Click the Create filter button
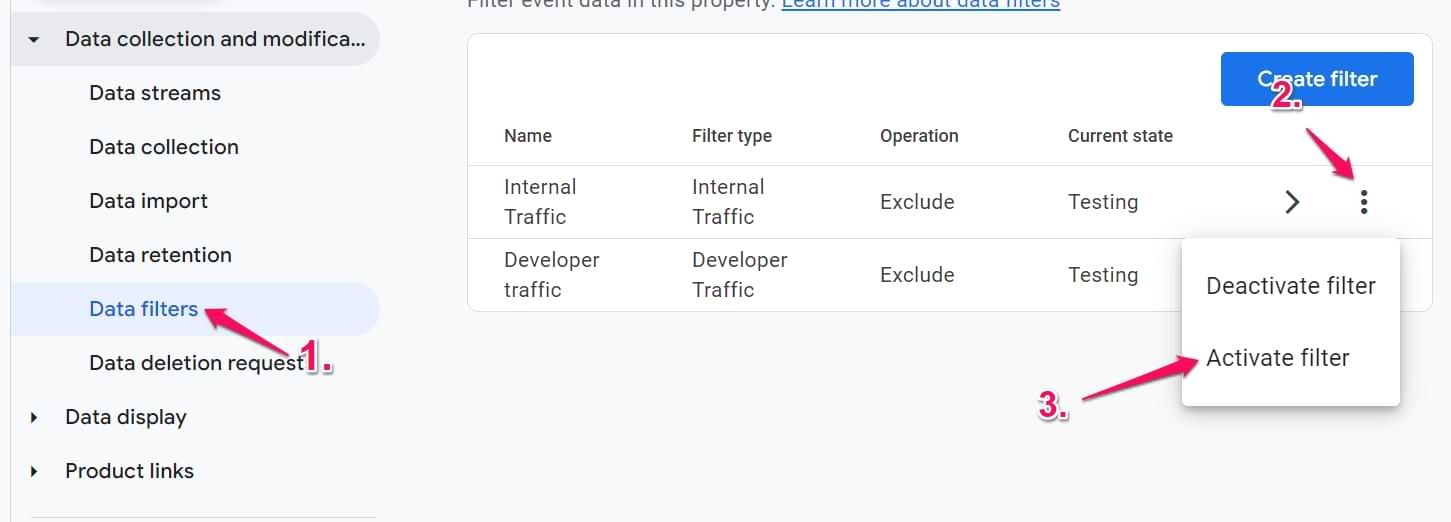The width and height of the screenshot is (1451, 522). pos(1316,79)
